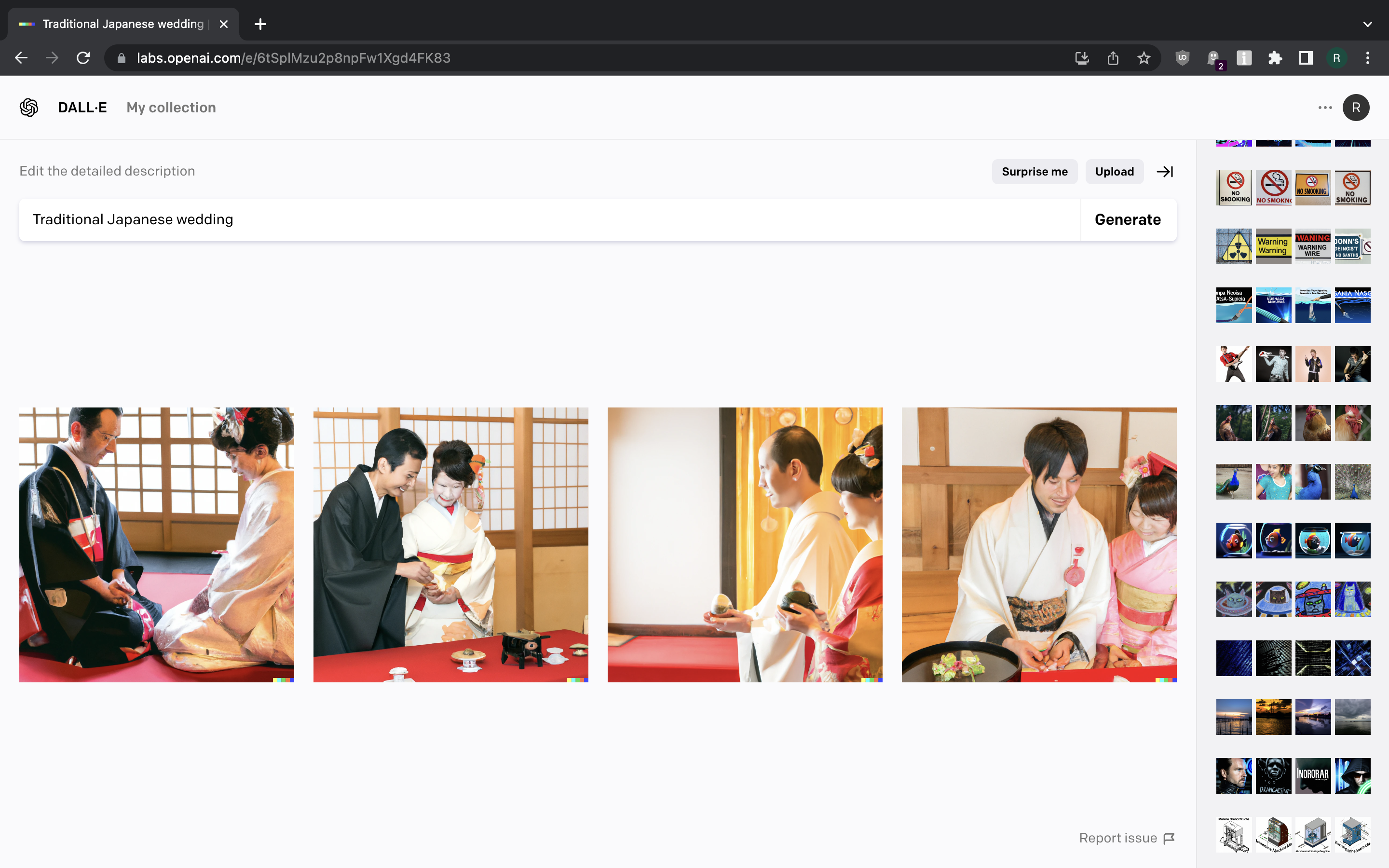Open the Extensions puzzle piece menu
The height and width of the screenshot is (868, 1389).
pyautogui.click(x=1275, y=58)
